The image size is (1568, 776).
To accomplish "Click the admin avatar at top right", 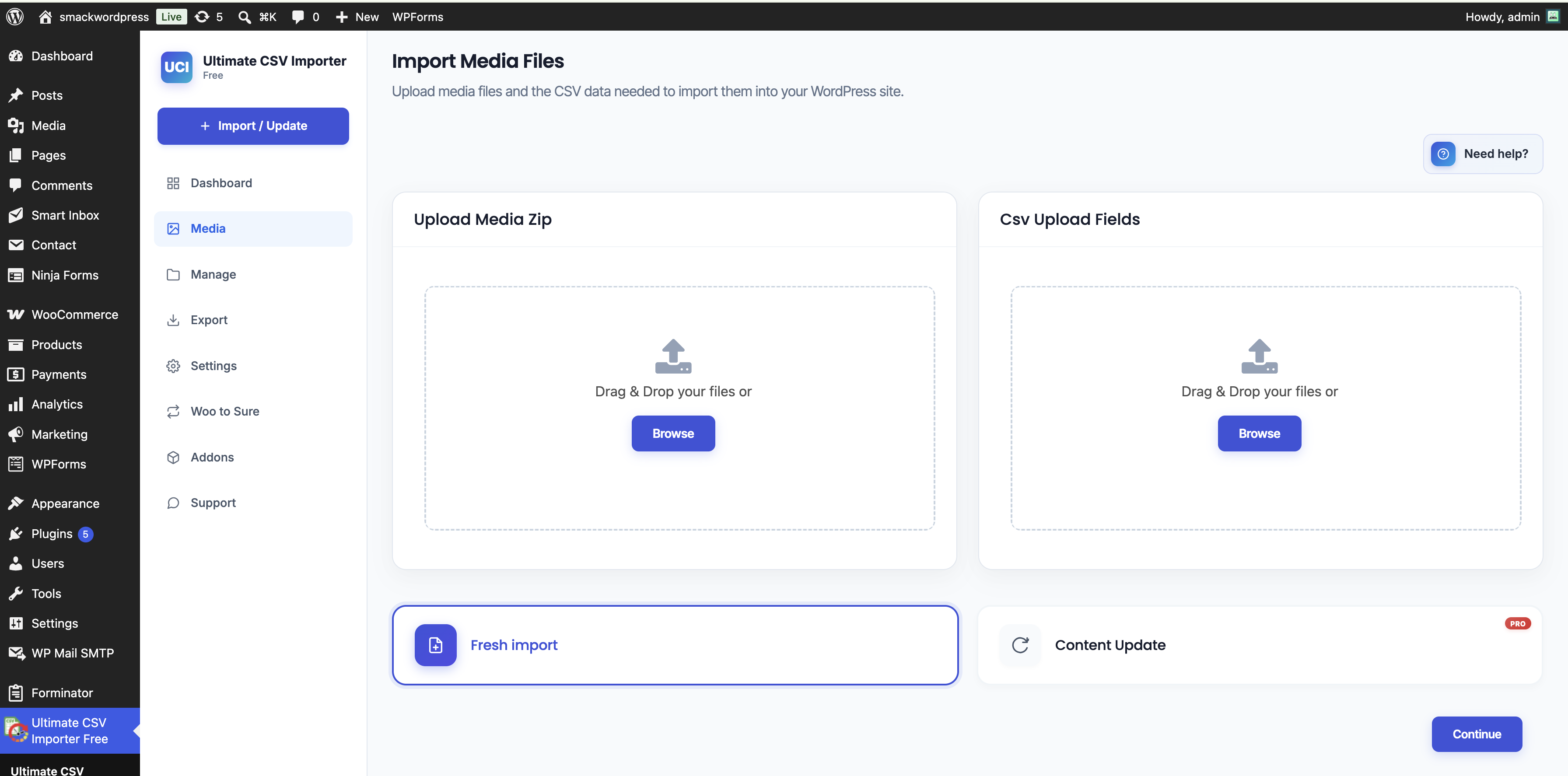I will (x=1553, y=17).
